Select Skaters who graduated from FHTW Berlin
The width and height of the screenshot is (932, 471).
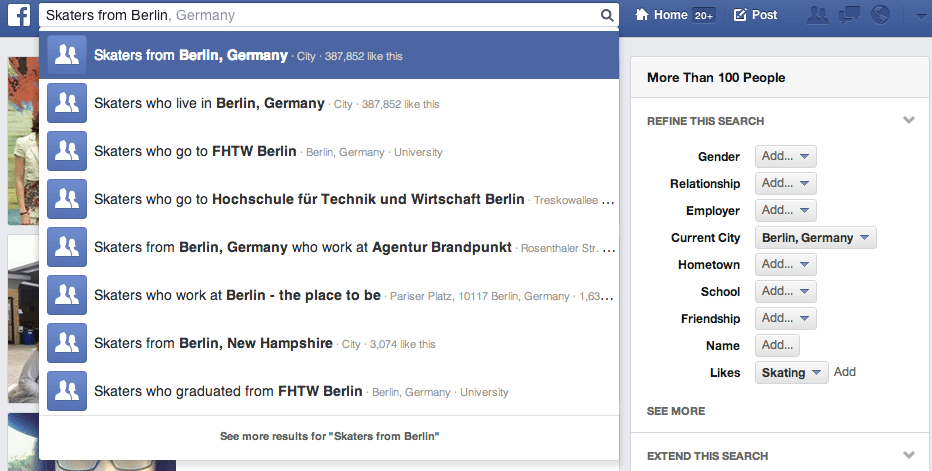[x=329, y=391]
